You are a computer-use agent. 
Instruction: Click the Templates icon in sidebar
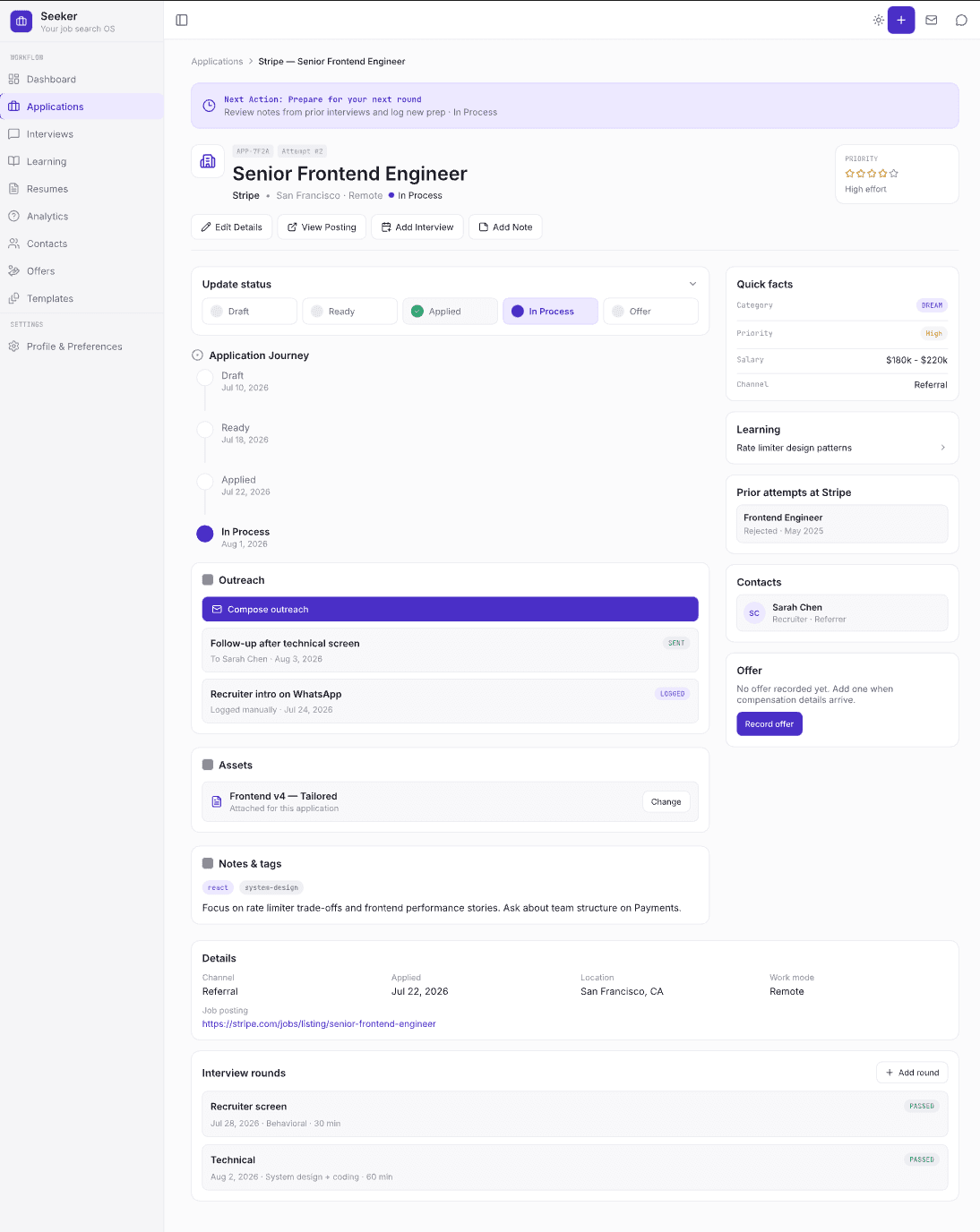click(x=14, y=298)
